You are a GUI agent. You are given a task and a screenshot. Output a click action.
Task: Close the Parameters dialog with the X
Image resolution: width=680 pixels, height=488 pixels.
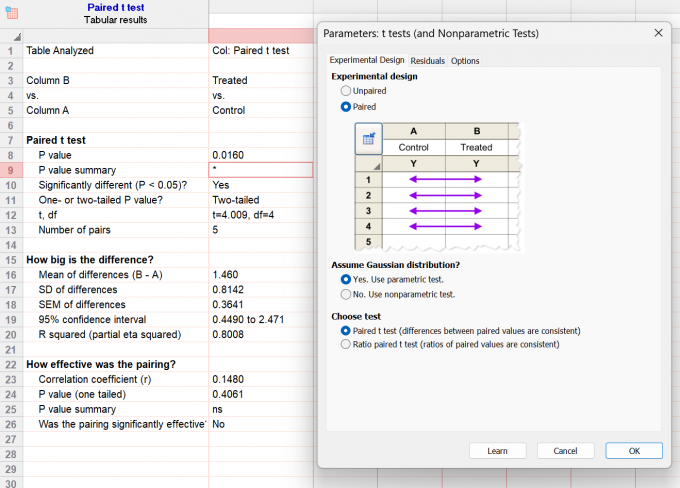pyautogui.click(x=658, y=33)
